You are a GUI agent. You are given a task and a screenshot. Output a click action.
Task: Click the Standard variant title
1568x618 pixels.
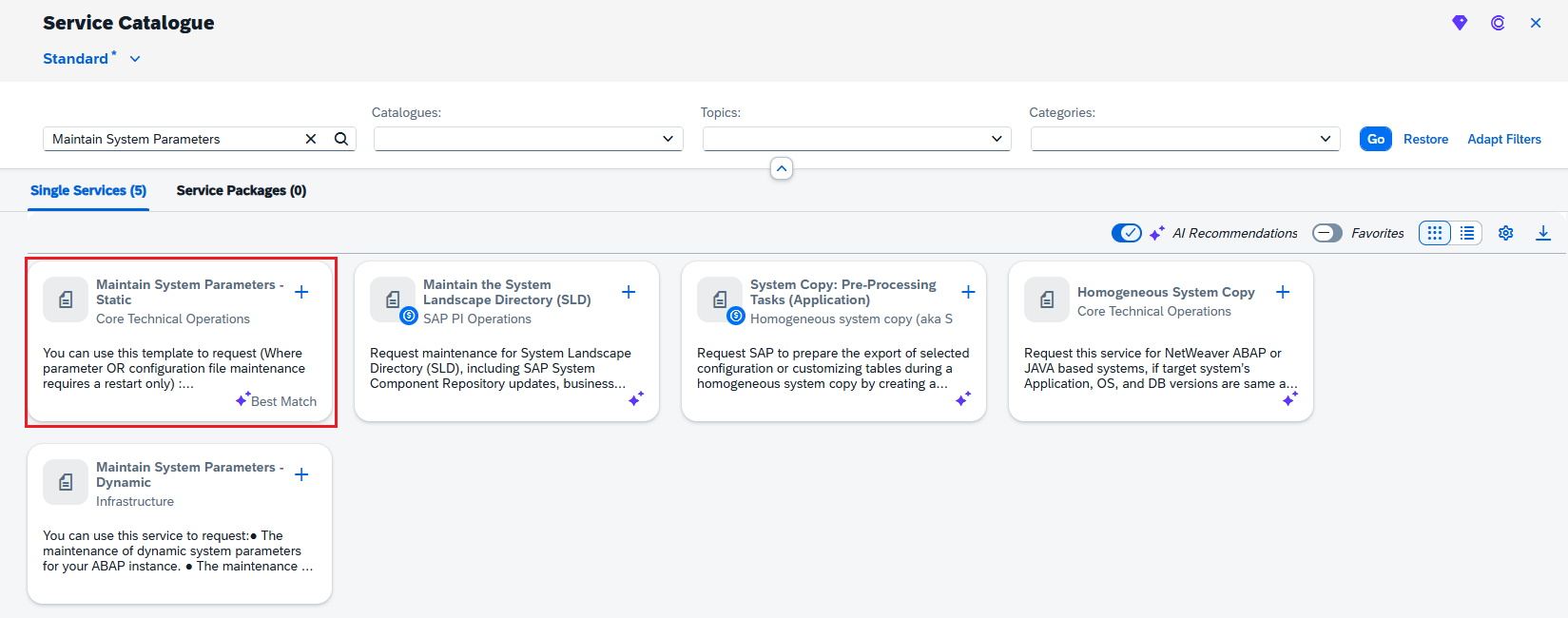[x=76, y=59]
